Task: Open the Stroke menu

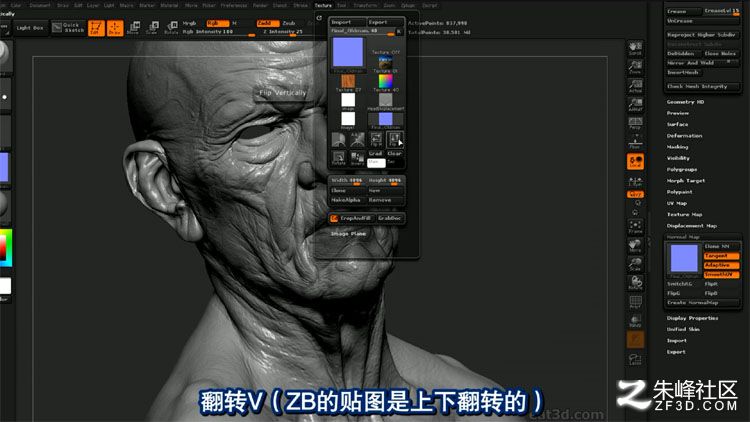Action: [x=300, y=5]
